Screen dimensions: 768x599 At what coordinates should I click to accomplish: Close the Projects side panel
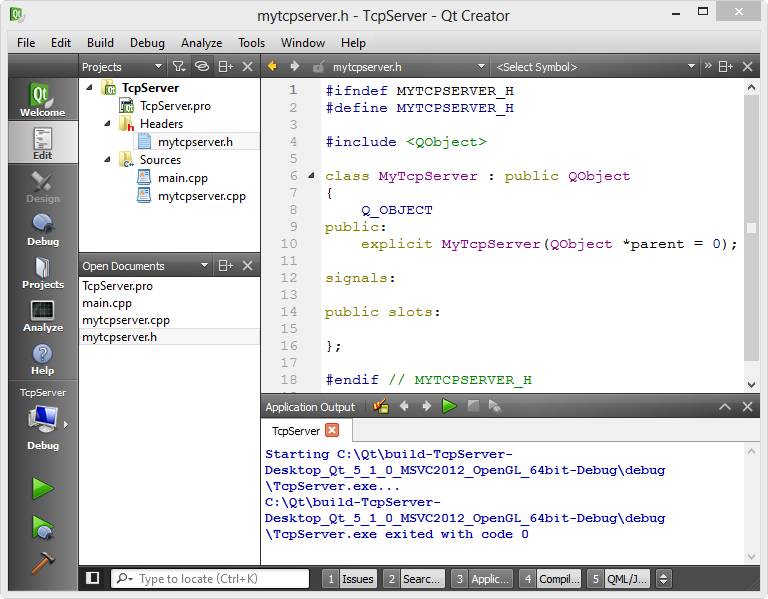(x=248, y=66)
